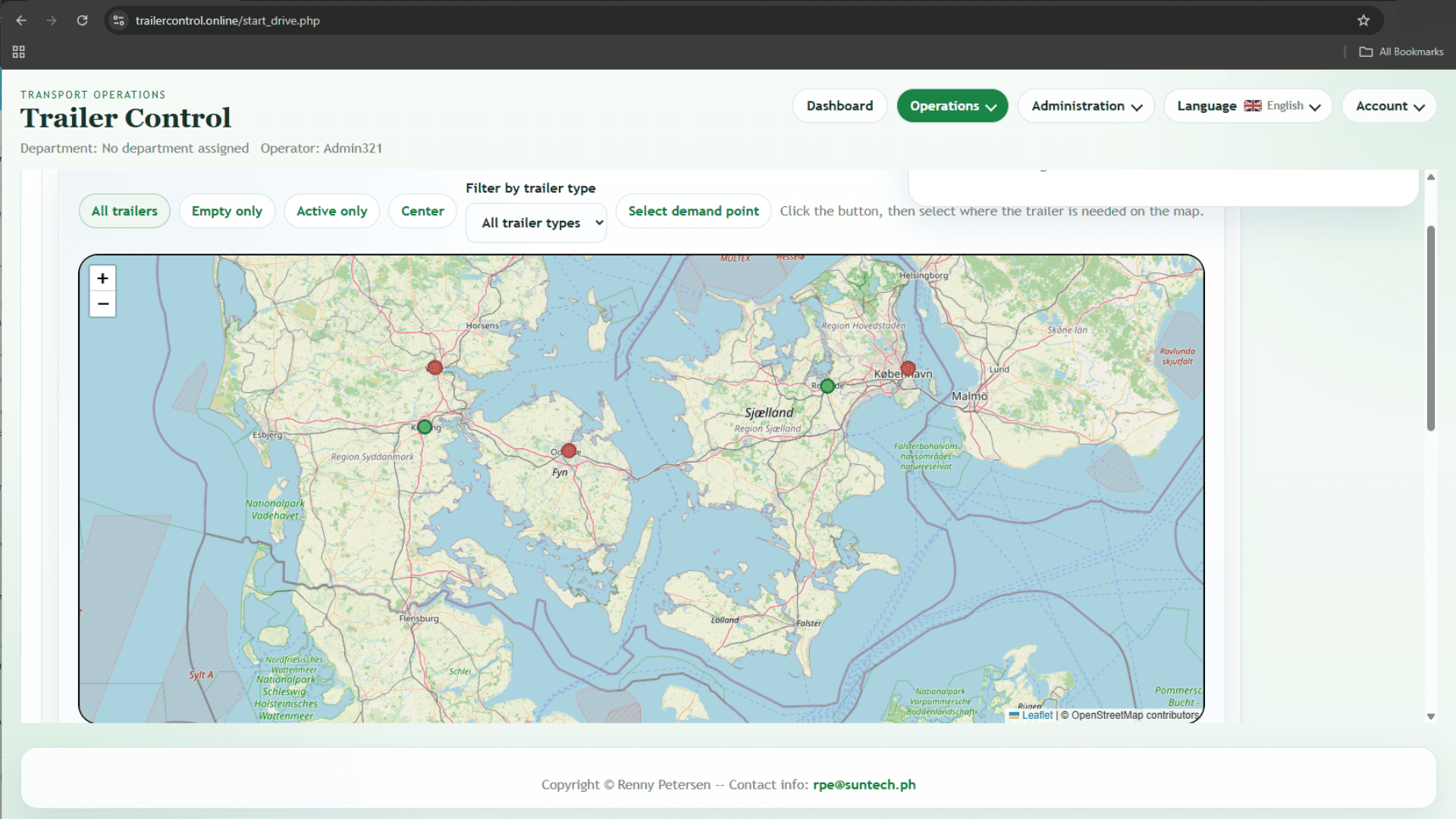
Task: Click the green trailer marker near Kolding
Action: [425, 427]
